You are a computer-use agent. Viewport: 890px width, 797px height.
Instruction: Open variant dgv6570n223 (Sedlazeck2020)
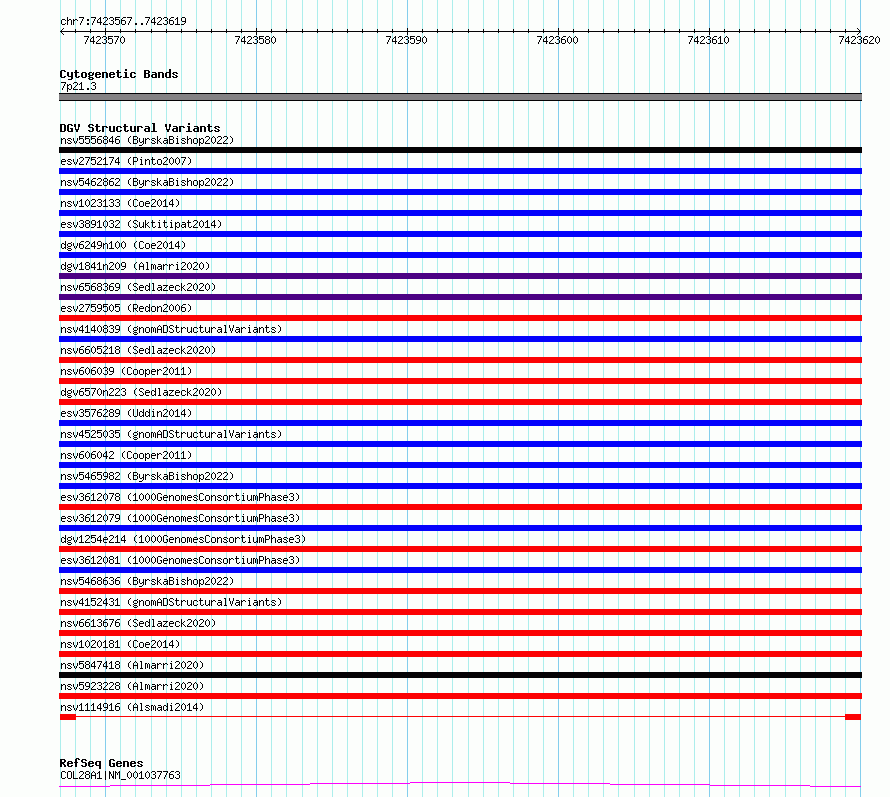[x=141, y=392]
